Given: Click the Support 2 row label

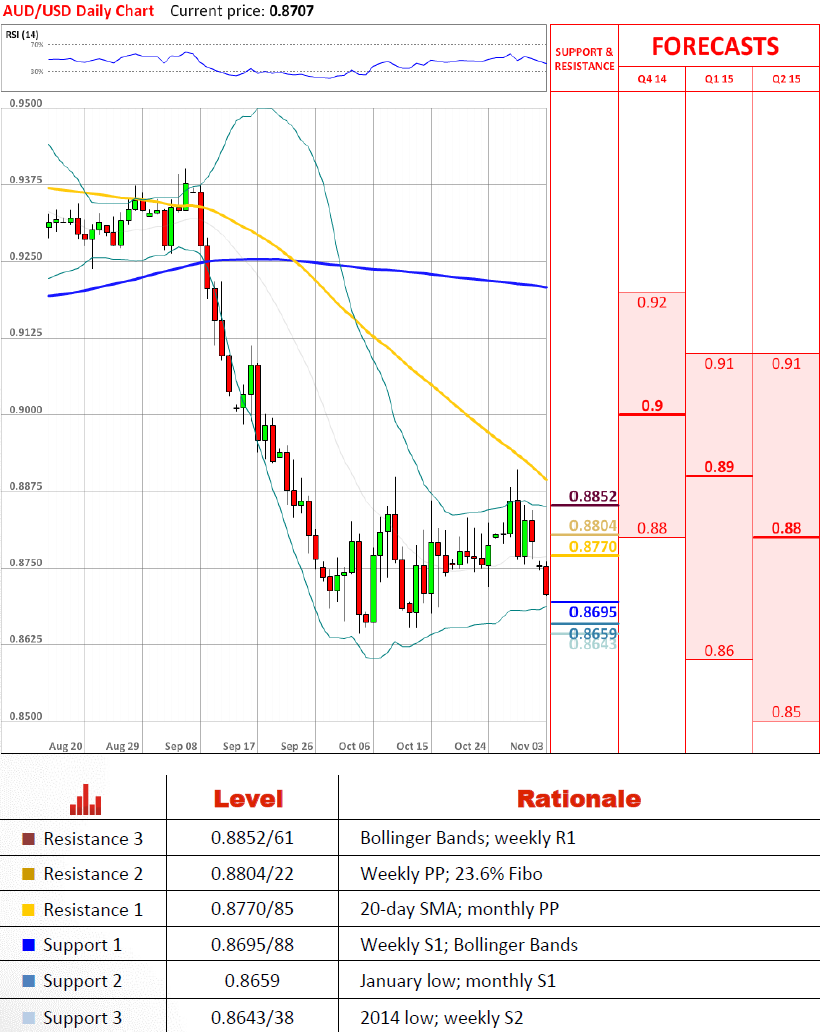Looking at the screenshot, I should pos(82,981).
